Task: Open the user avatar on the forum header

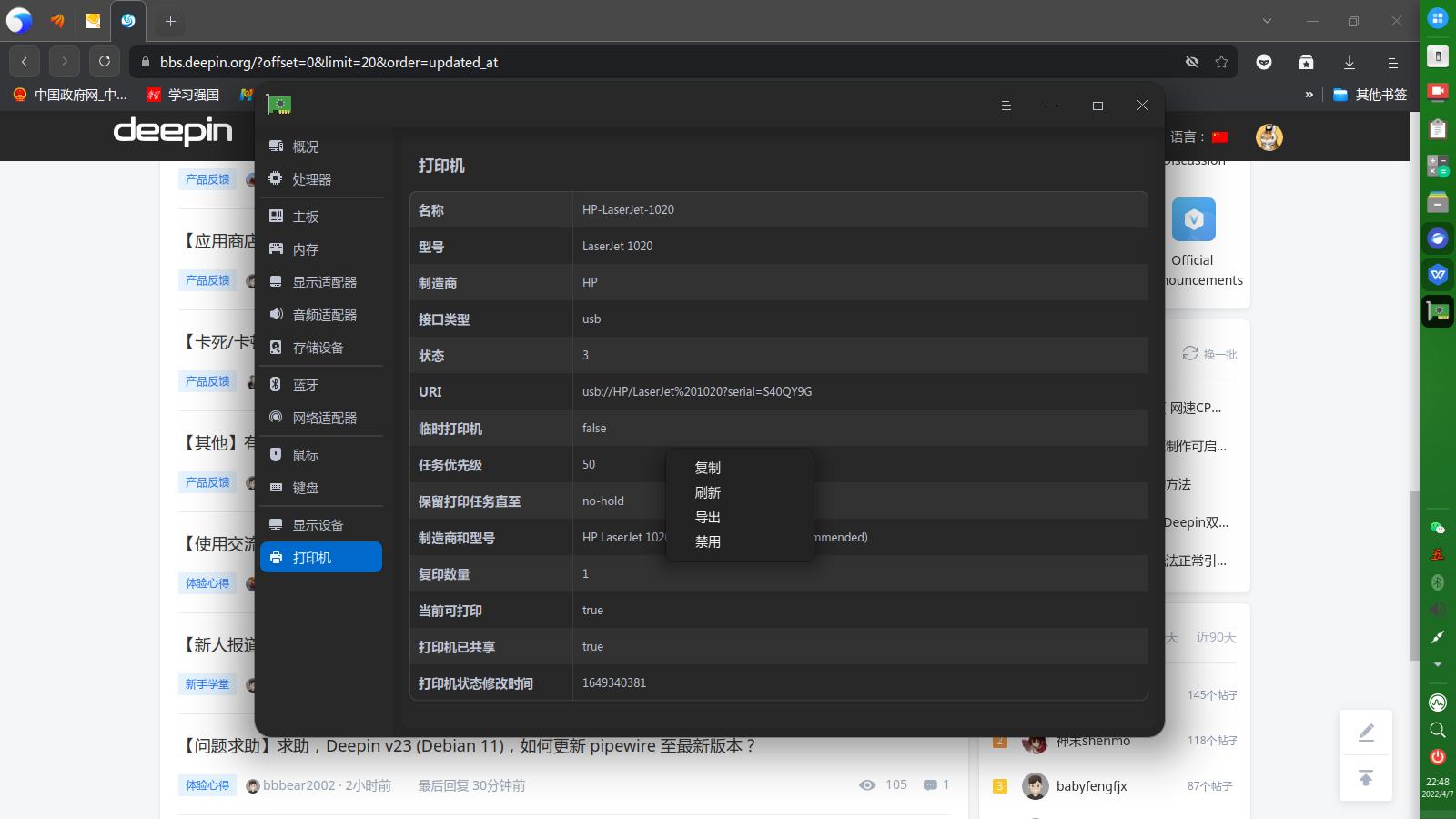Action: [x=1269, y=137]
